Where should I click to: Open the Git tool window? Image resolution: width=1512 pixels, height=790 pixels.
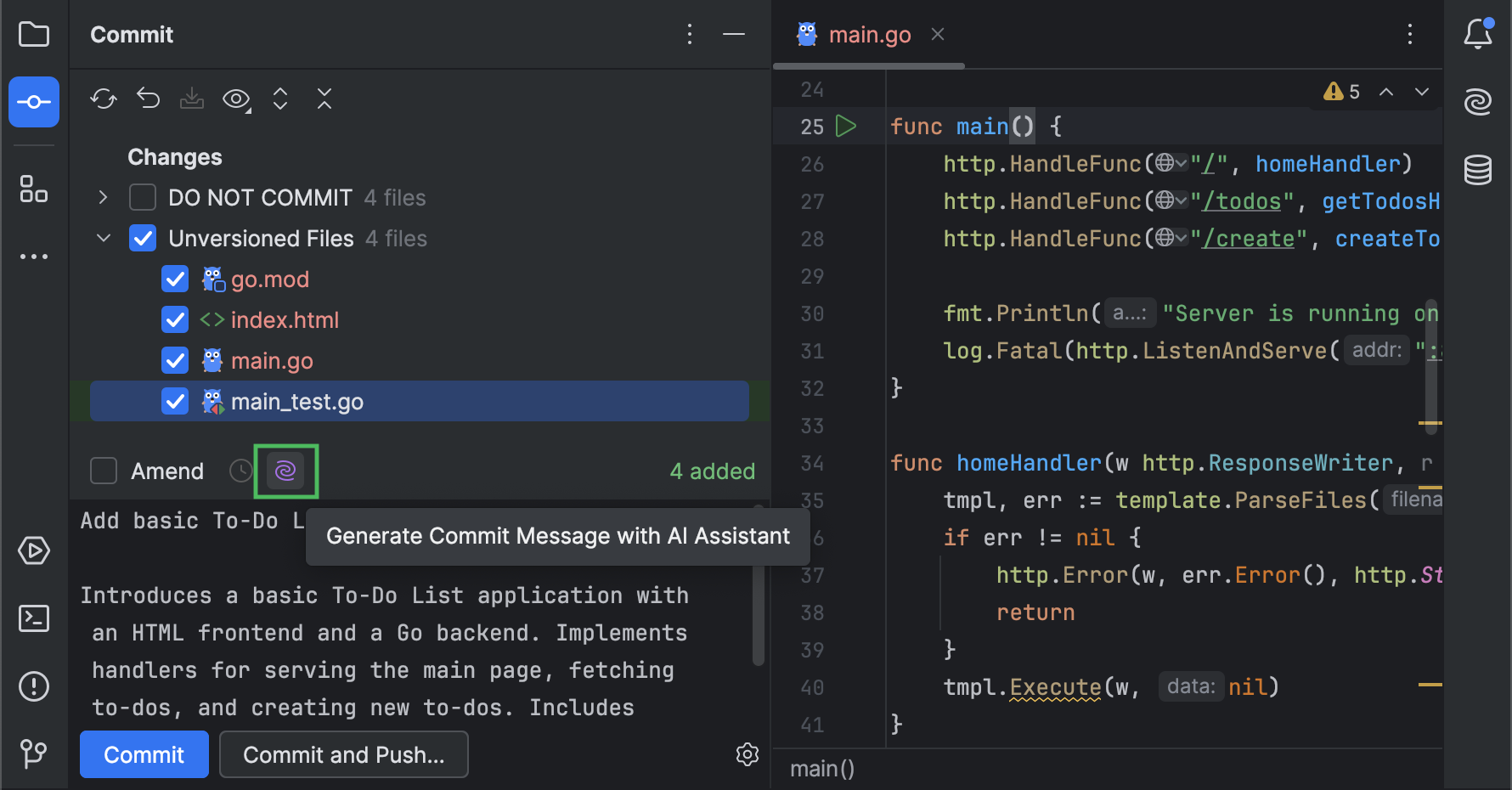coord(33,754)
